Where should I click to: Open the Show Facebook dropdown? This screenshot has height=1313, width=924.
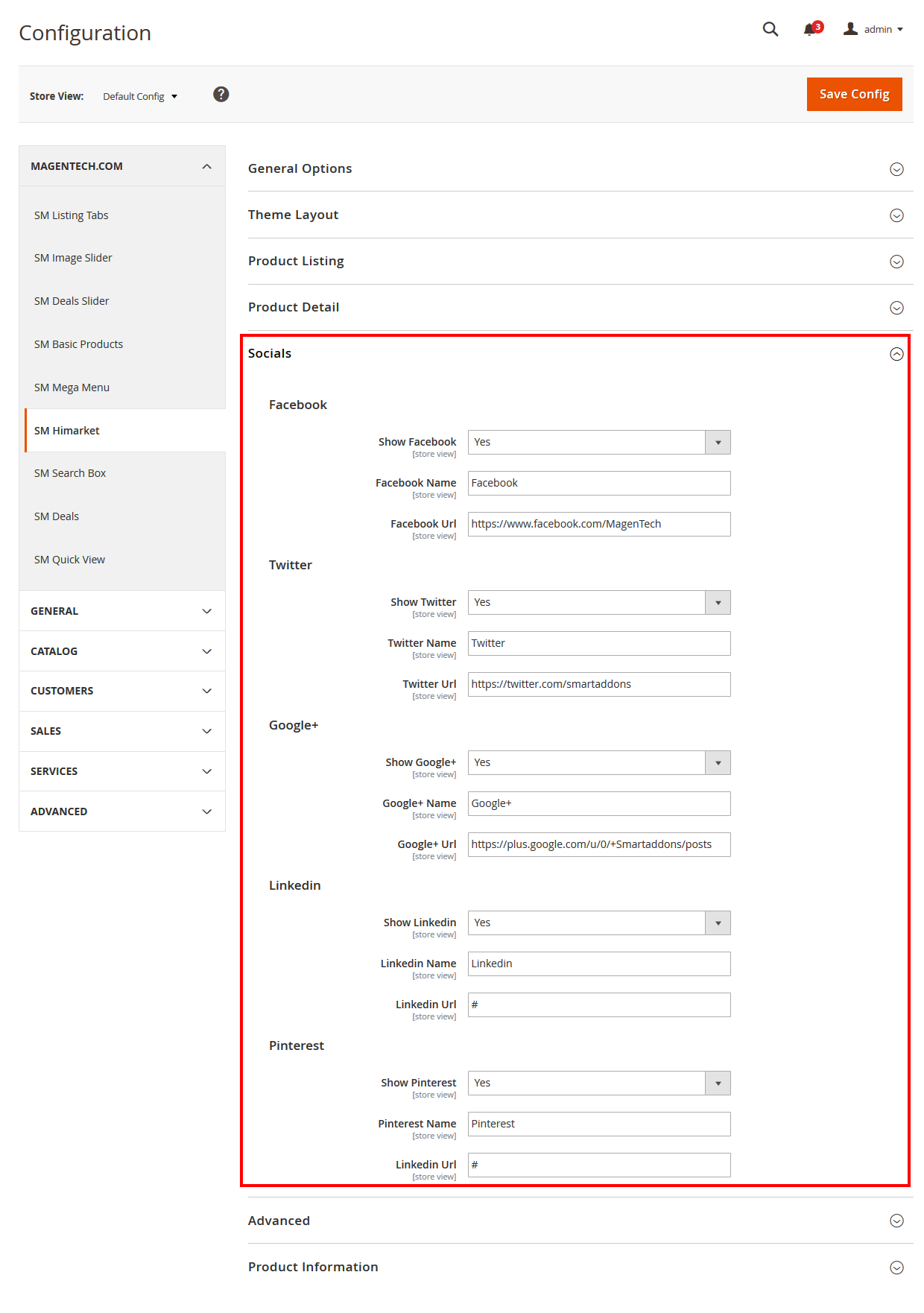tap(599, 442)
